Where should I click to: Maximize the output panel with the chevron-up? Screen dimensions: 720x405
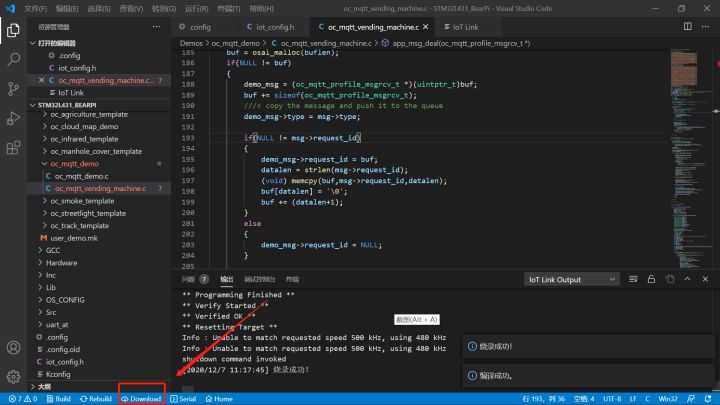point(687,279)
